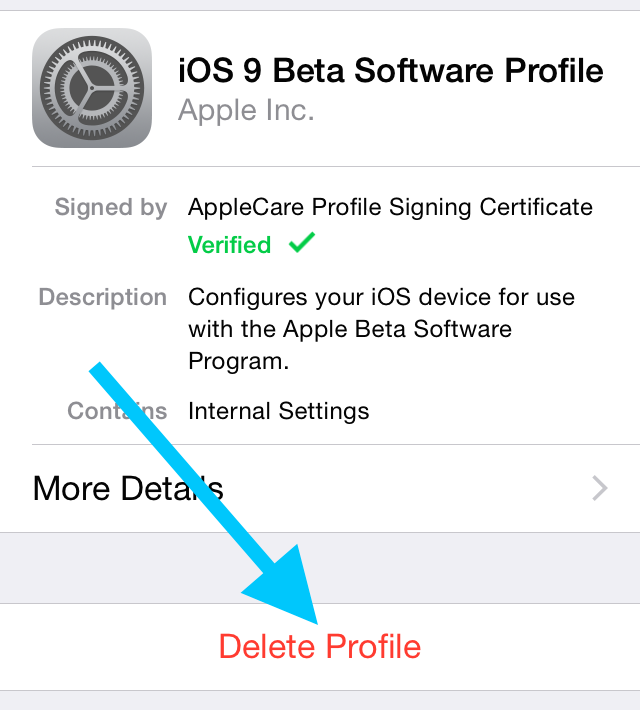Tap the green Verified checkmark icon
Image resolution: width=640 pixels, height=710 pixels.
302,242
